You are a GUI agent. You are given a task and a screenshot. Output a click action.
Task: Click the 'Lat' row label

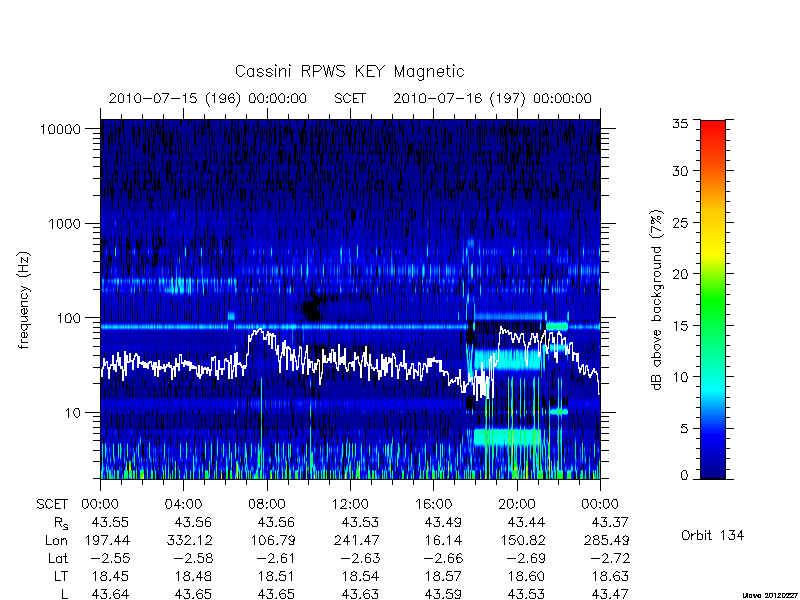coord(58,558)
